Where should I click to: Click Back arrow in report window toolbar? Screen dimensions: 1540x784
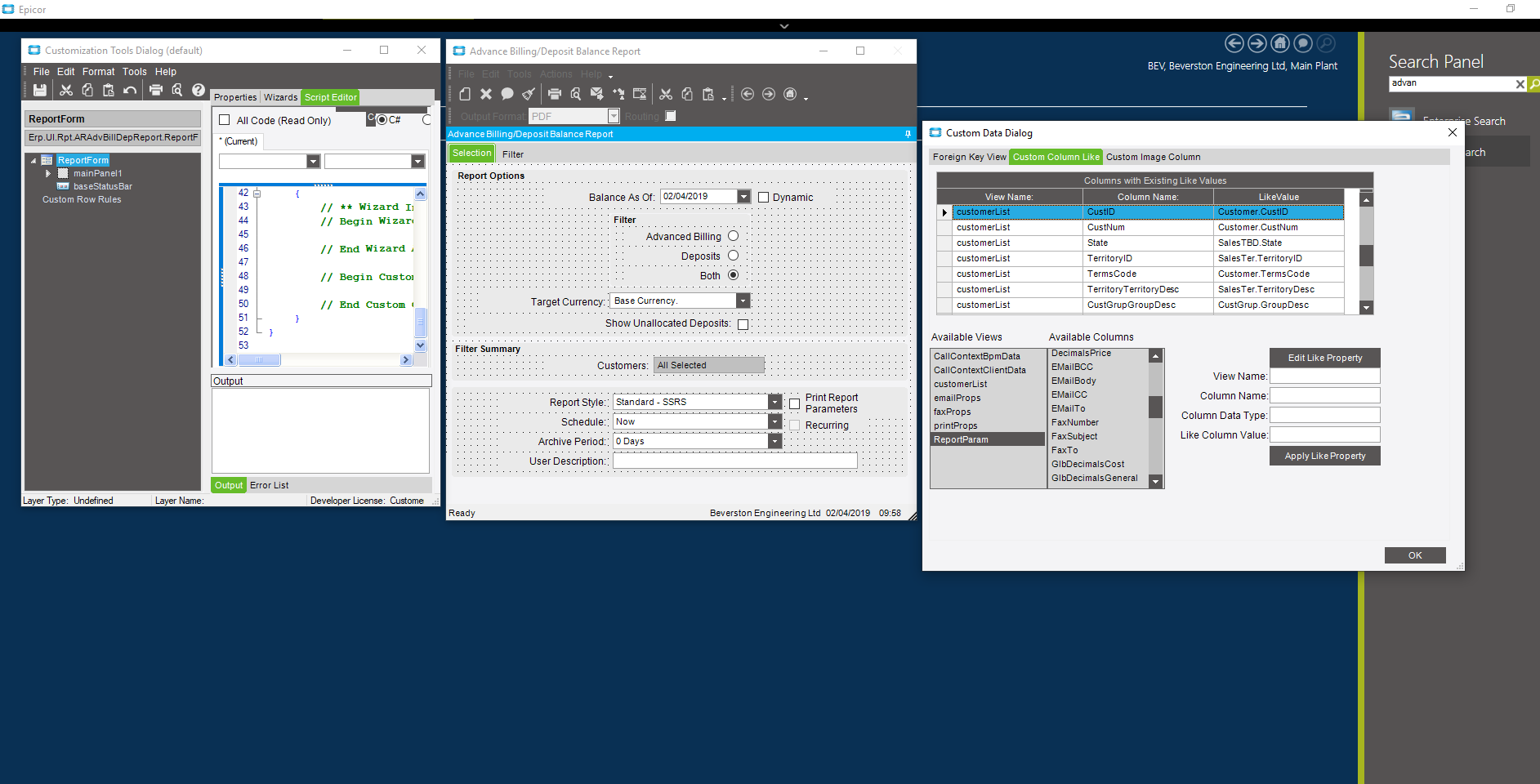coord(748,94)
